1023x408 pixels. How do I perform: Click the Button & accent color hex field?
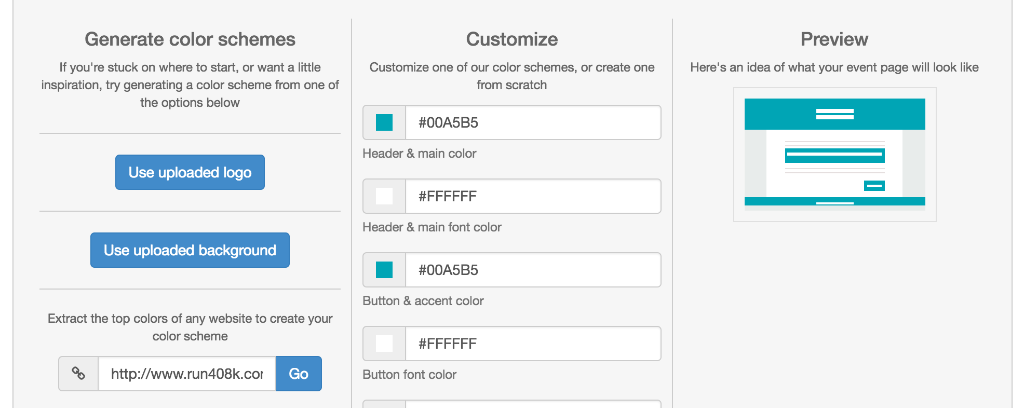click(532, 270)
